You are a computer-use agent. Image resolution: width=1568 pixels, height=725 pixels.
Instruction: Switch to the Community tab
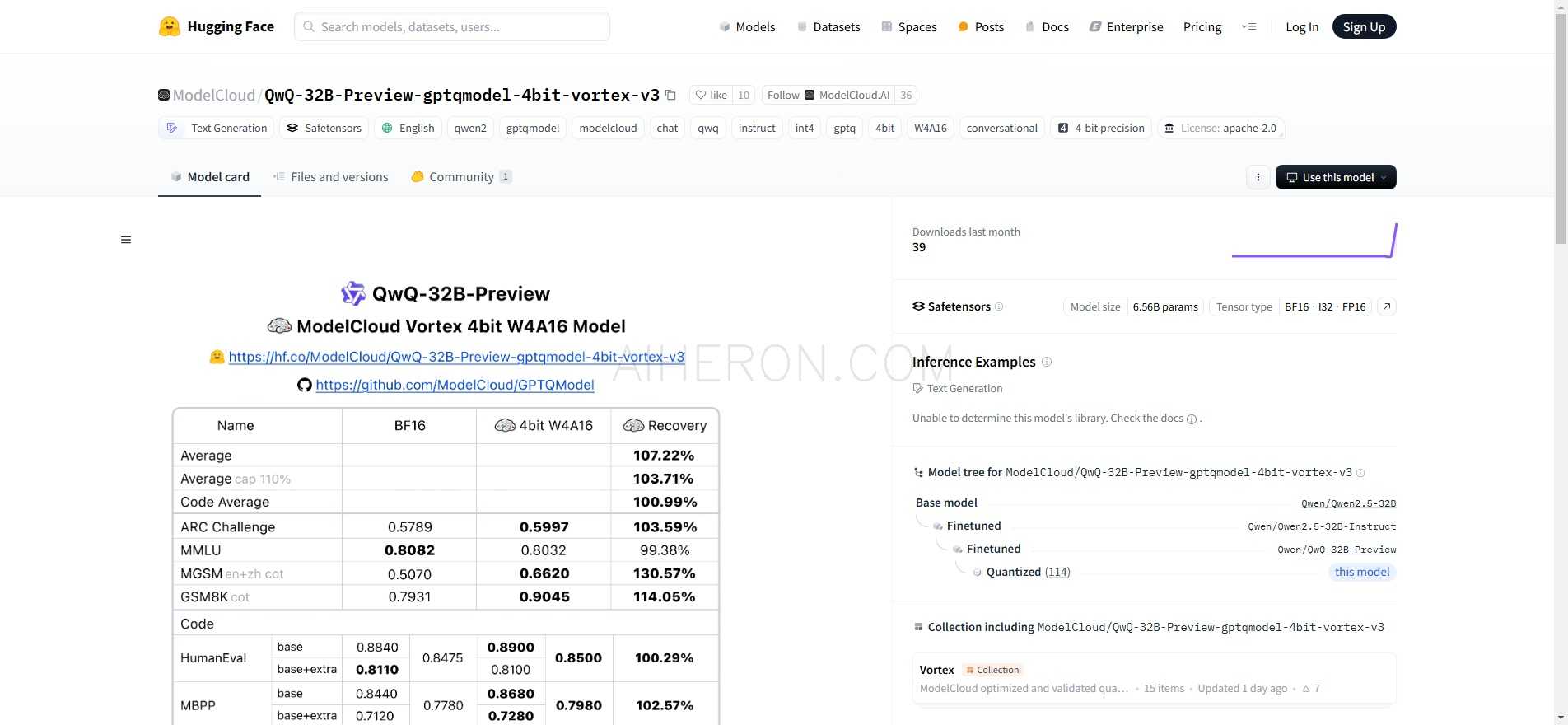point(461,176)
